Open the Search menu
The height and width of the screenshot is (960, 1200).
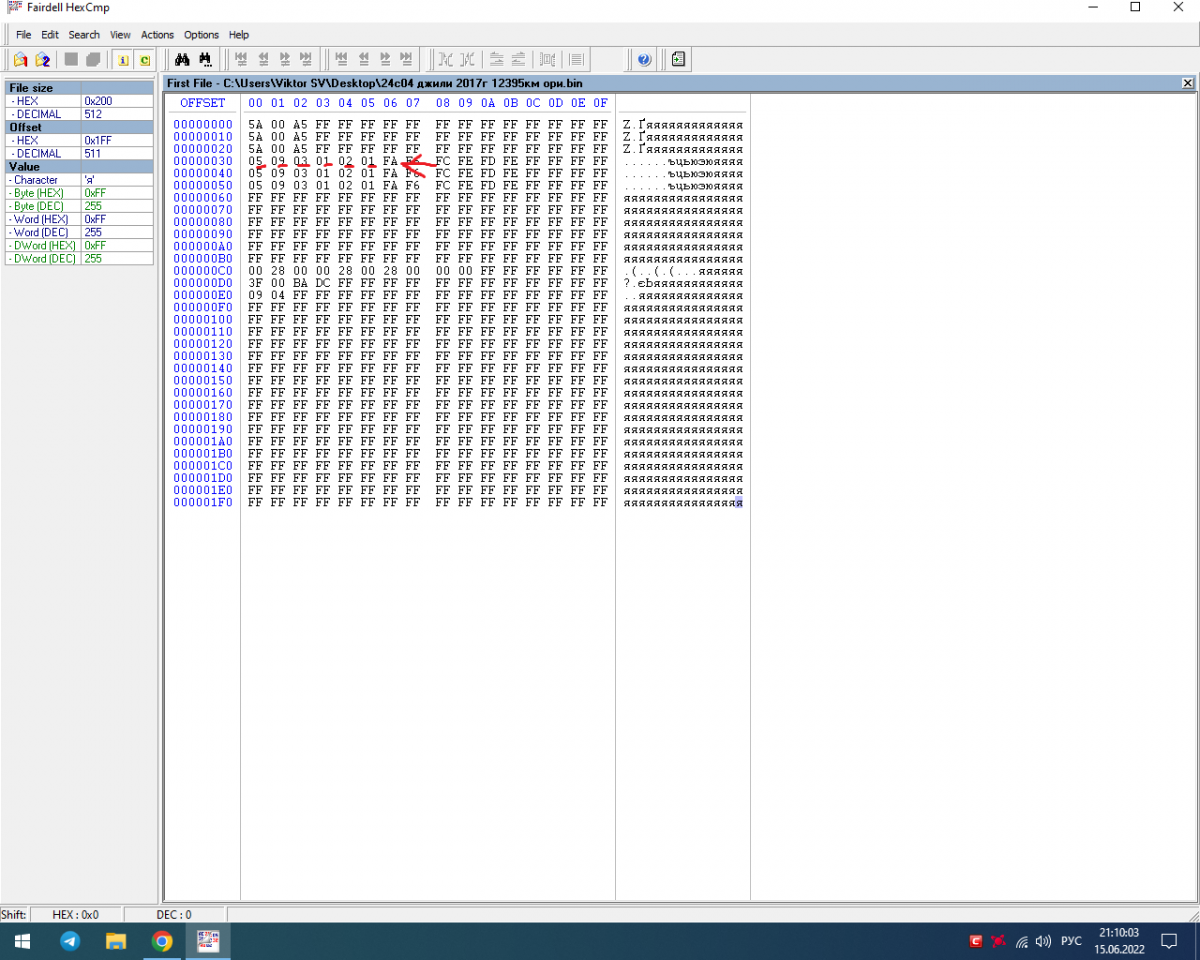[x=84, y=35]
